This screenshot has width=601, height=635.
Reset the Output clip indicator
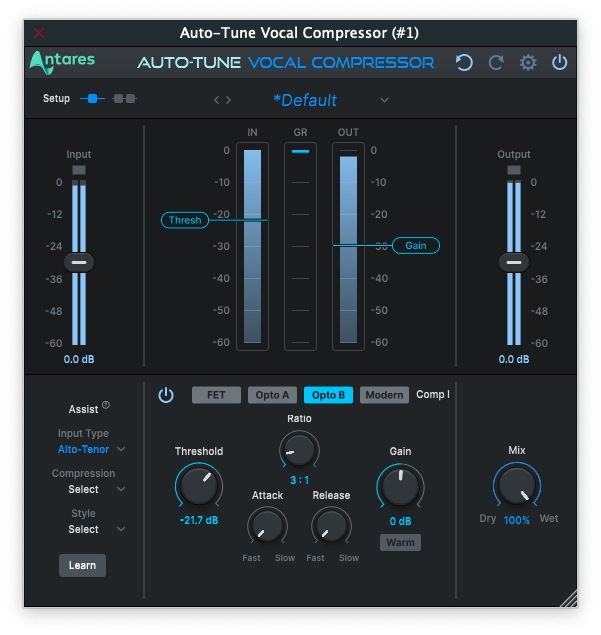pos(514,170)
